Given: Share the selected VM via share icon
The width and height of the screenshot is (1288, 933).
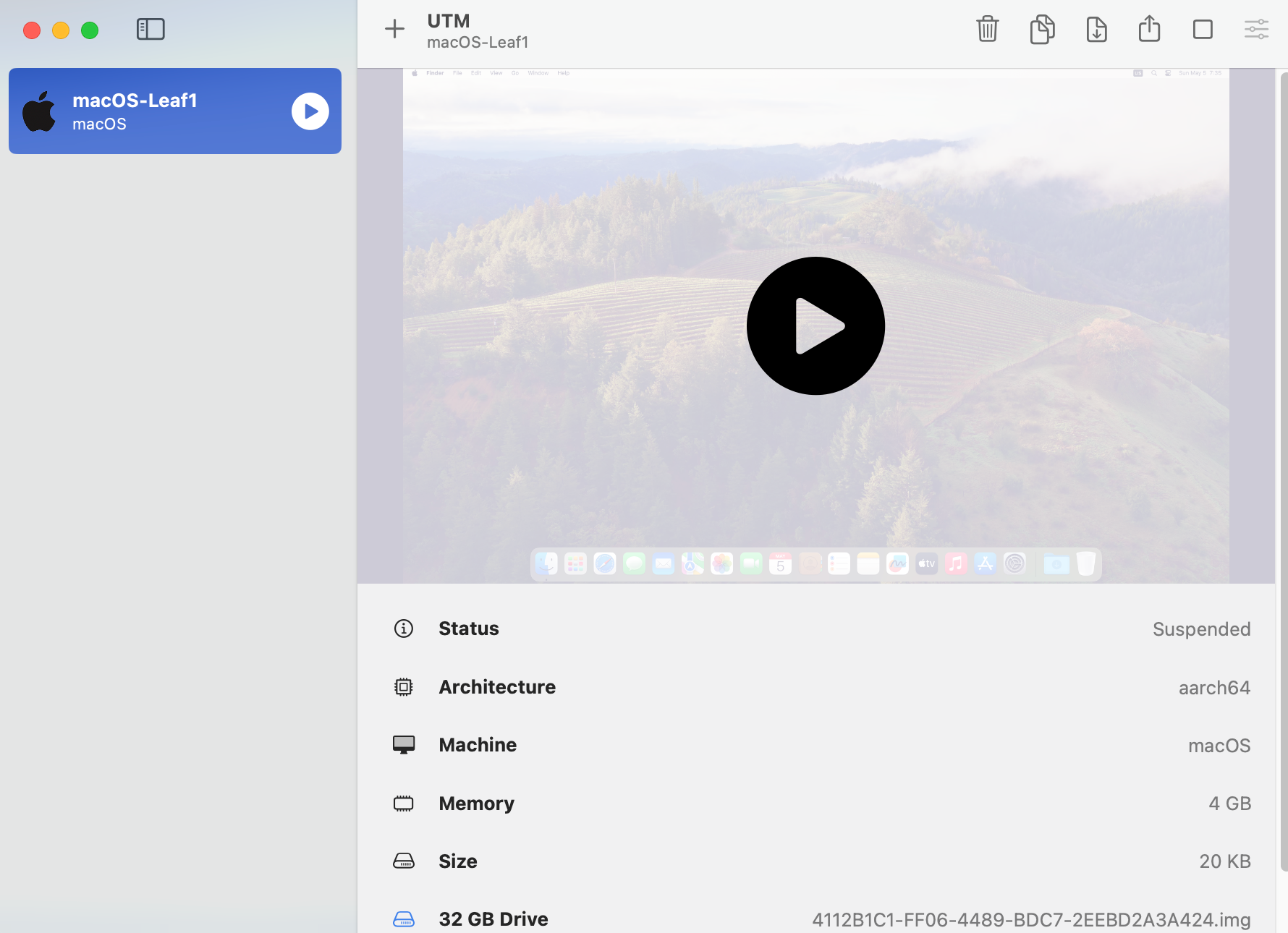Looking at the screenshot, I should (1149, 29).
